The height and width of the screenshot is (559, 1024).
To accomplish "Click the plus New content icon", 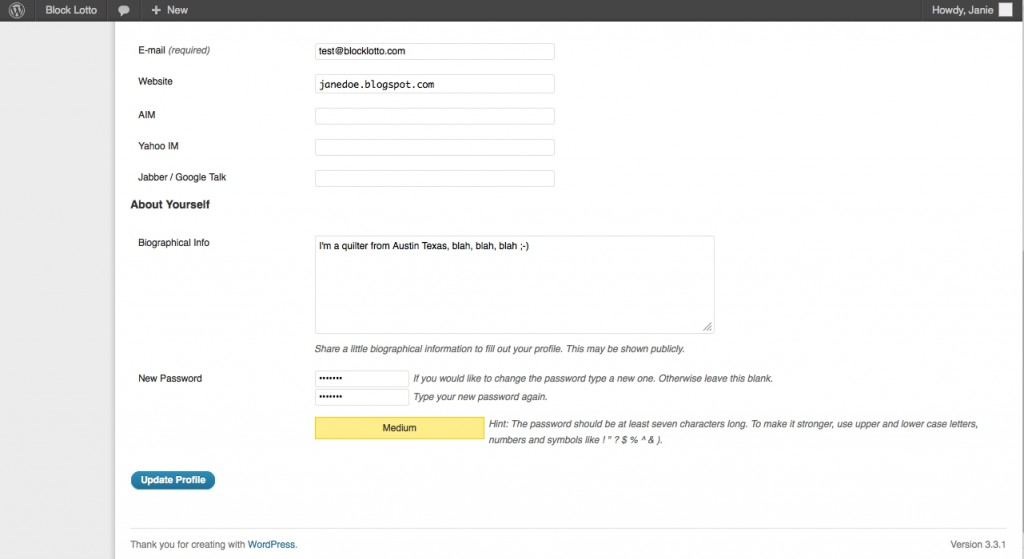I will [x=156, y=10].
